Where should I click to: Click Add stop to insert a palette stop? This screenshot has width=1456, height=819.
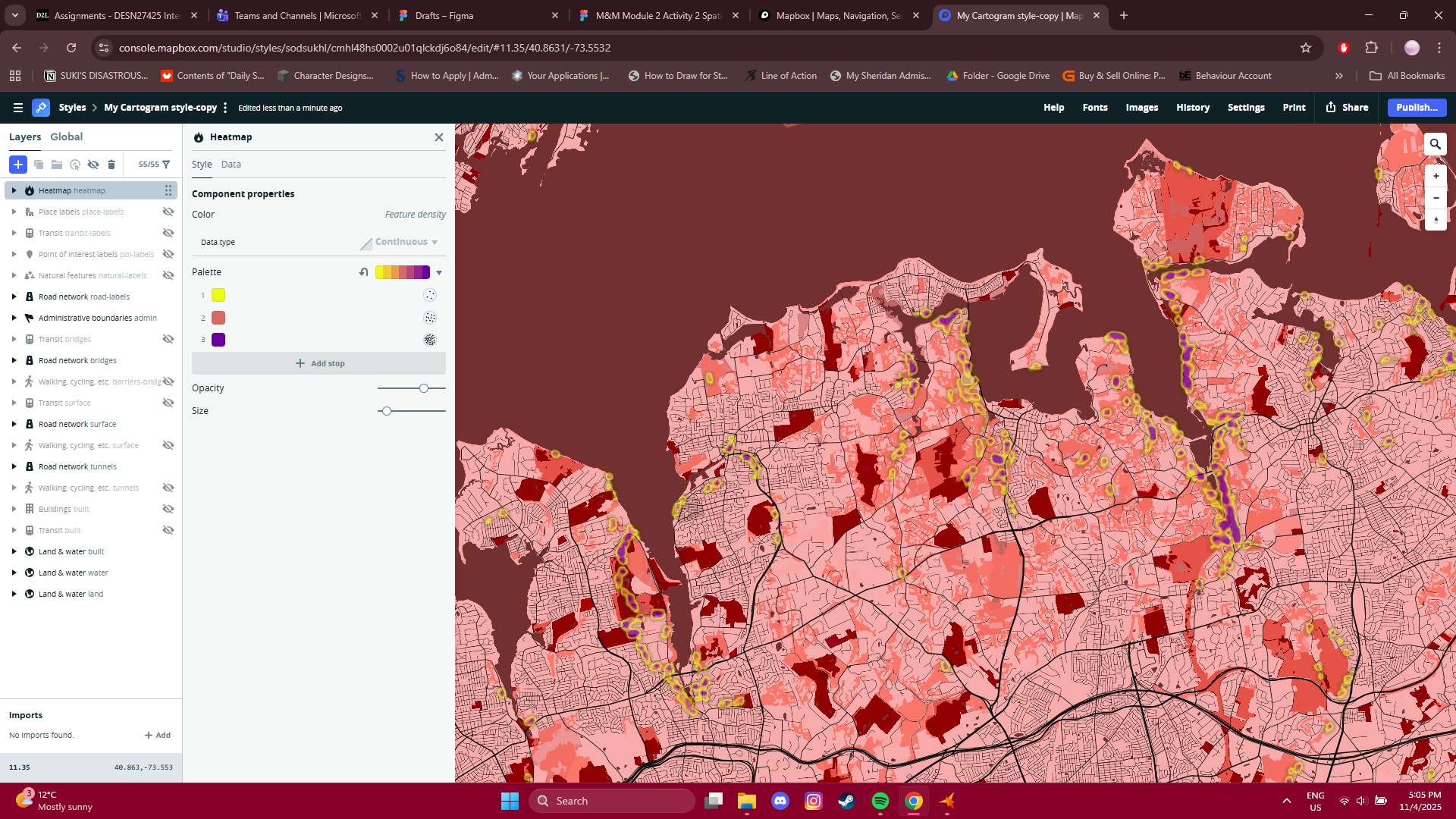(x=319, y=363)
